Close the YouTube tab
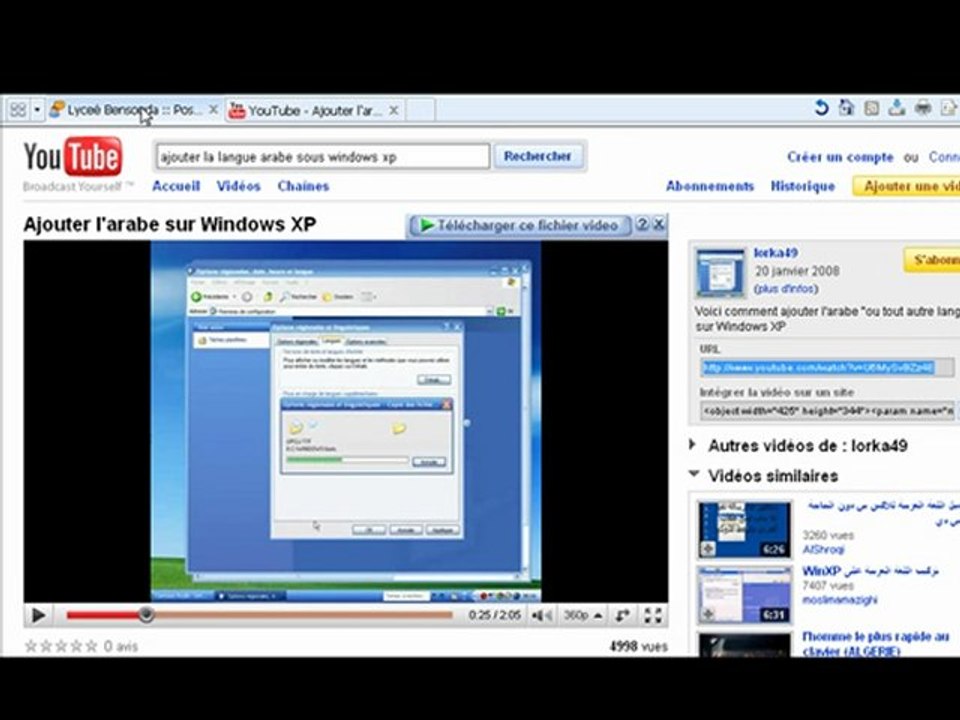This screenshot has height=720, width=960. click(x=394, y=111)
